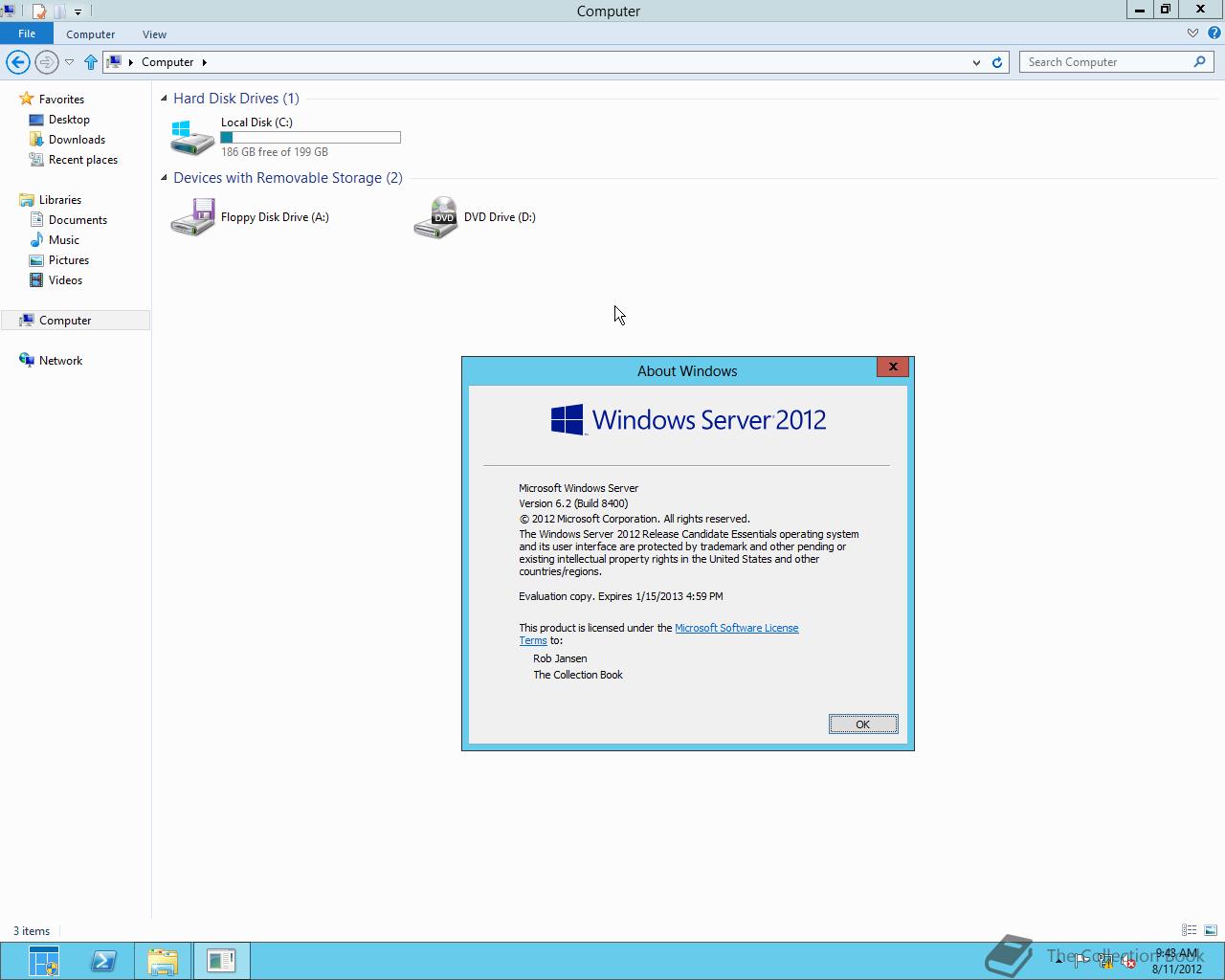Screen dimensions: 1225x980
Task: Expand the ribbon with the chevron
Action: (x=1192, y=33)
